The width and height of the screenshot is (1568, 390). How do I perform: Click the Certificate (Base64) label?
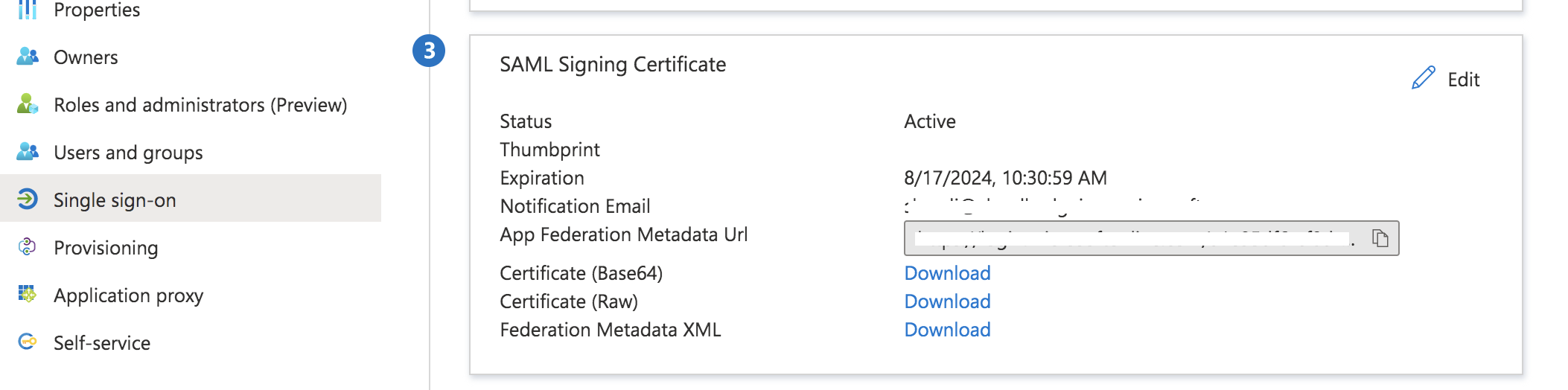[x=581, y=273]
